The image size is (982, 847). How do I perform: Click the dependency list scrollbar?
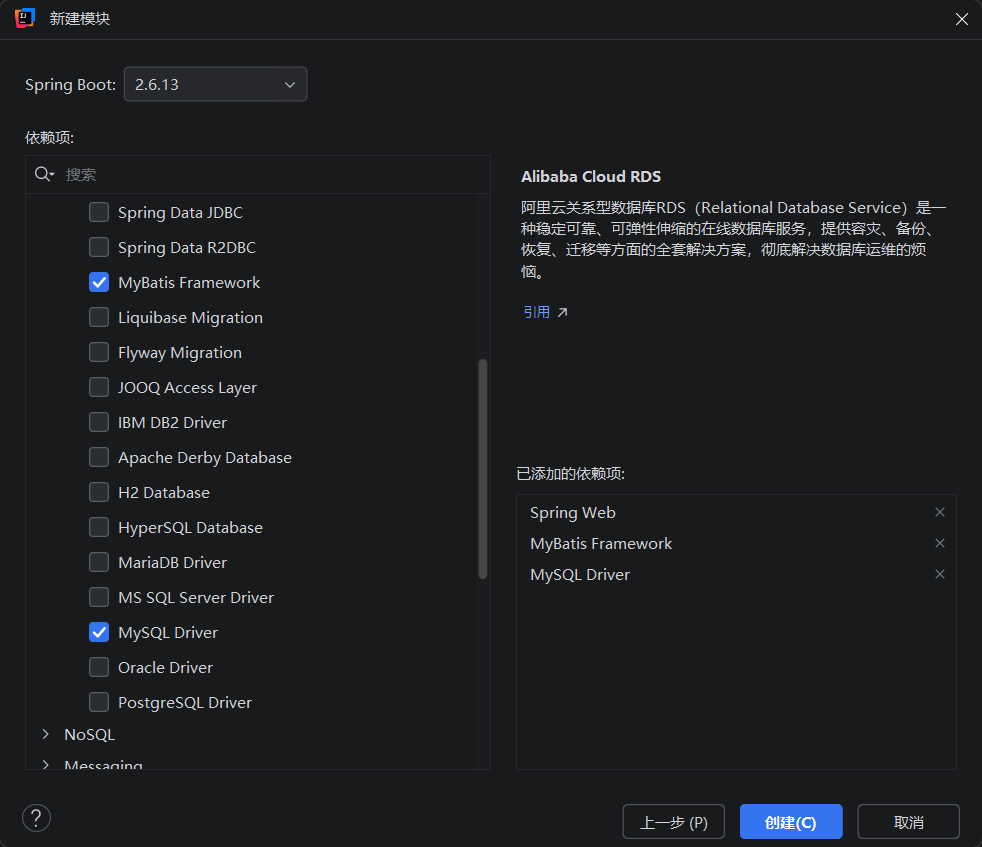tap(482, 469)
